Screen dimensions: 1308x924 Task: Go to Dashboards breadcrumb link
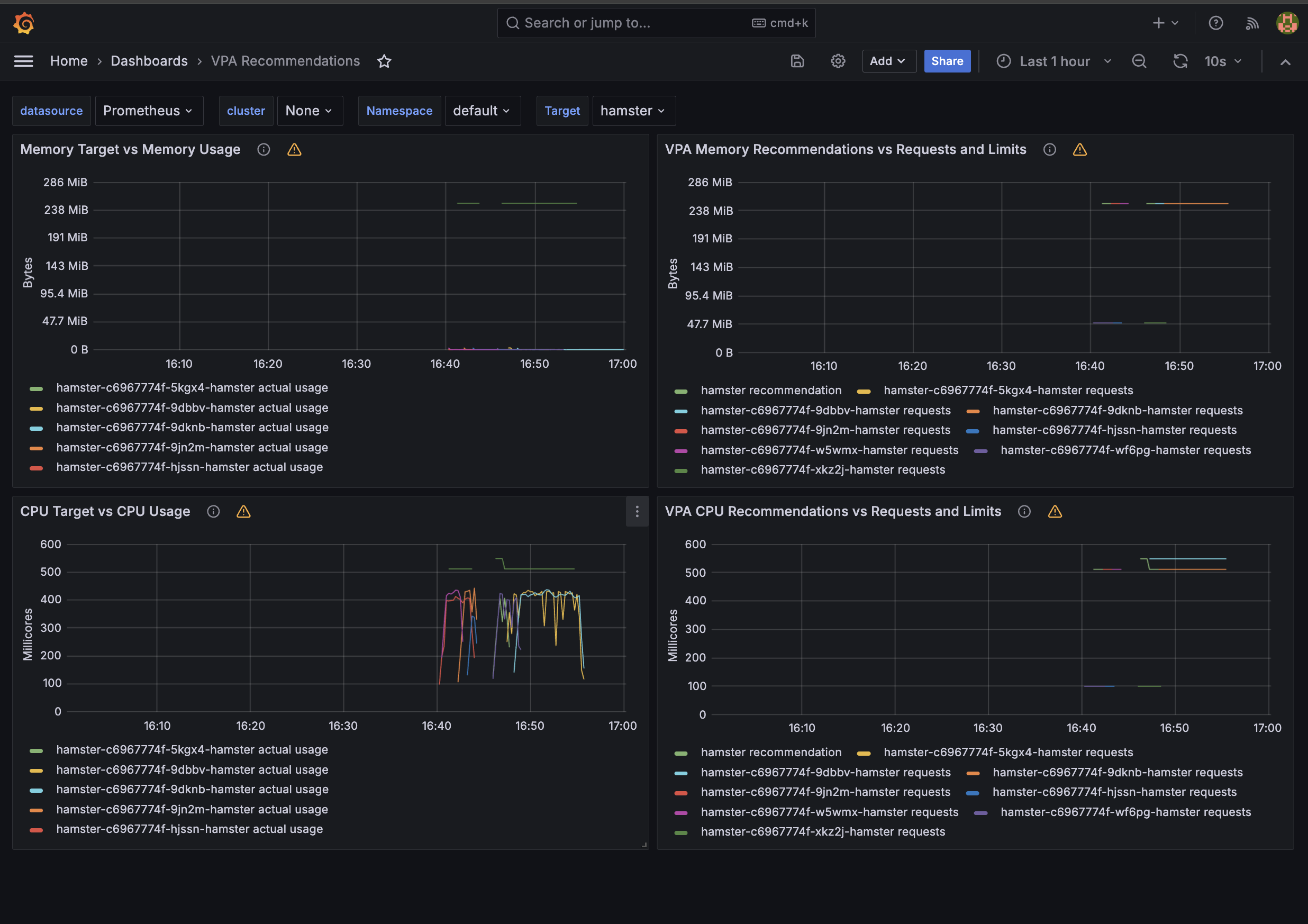[149, 61]
